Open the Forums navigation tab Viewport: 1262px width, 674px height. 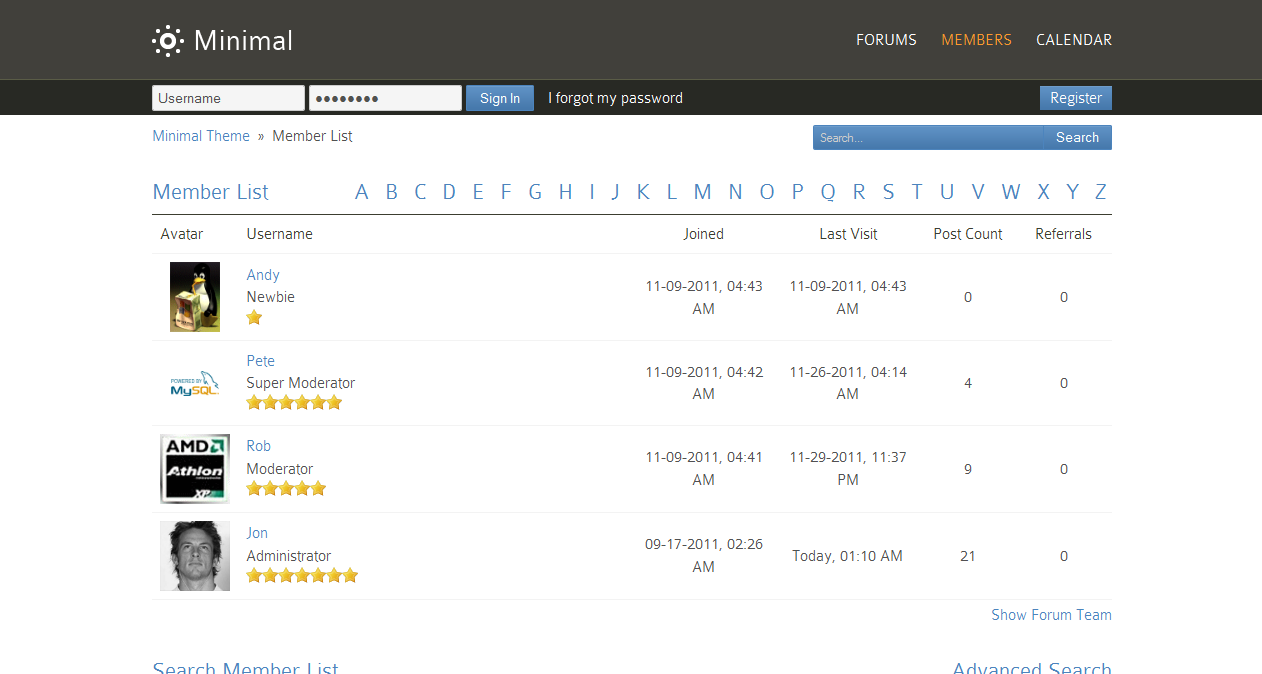(x=886, y=40)
